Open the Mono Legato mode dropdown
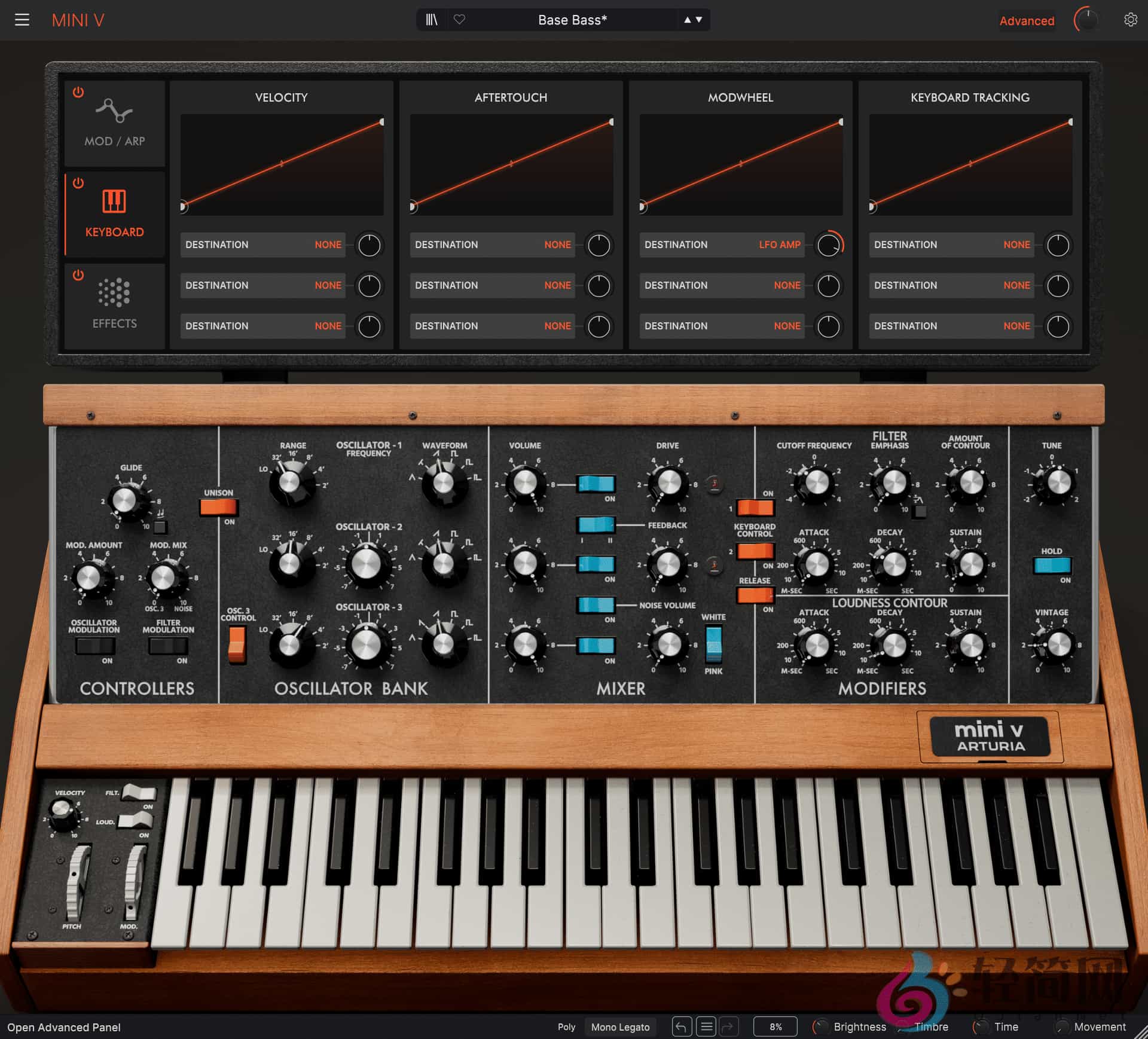 click(620, 1026)
